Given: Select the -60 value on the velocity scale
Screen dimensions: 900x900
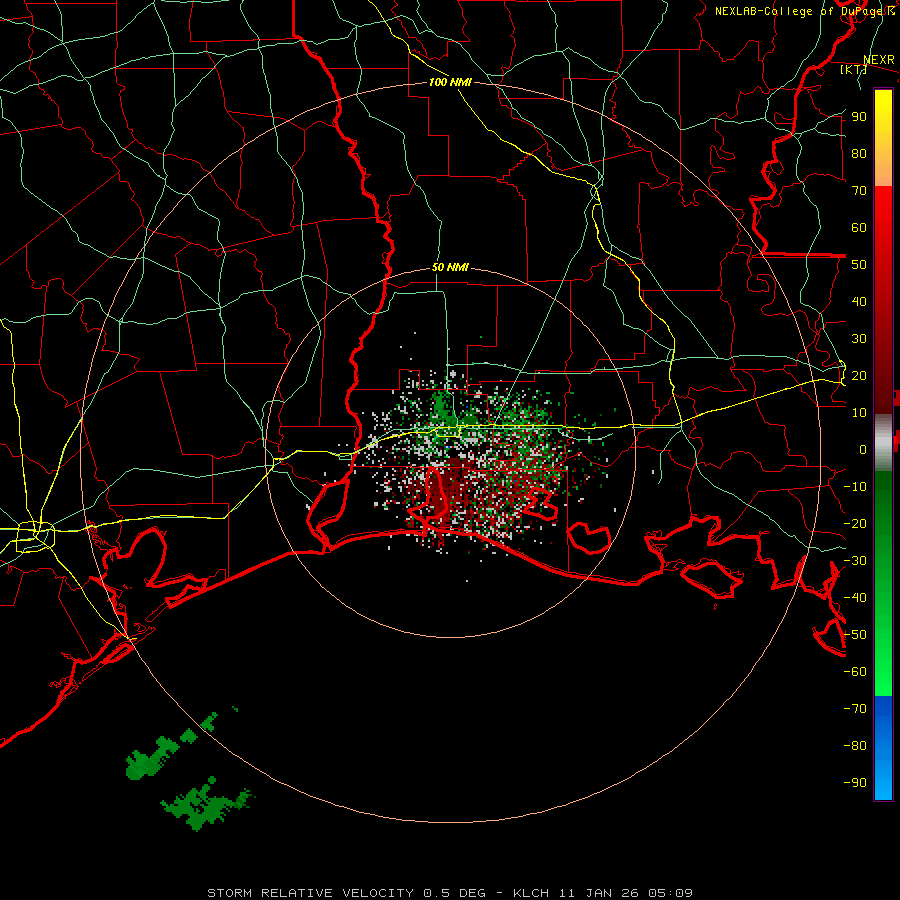Looking at the screenshot, I should (855, 672).
